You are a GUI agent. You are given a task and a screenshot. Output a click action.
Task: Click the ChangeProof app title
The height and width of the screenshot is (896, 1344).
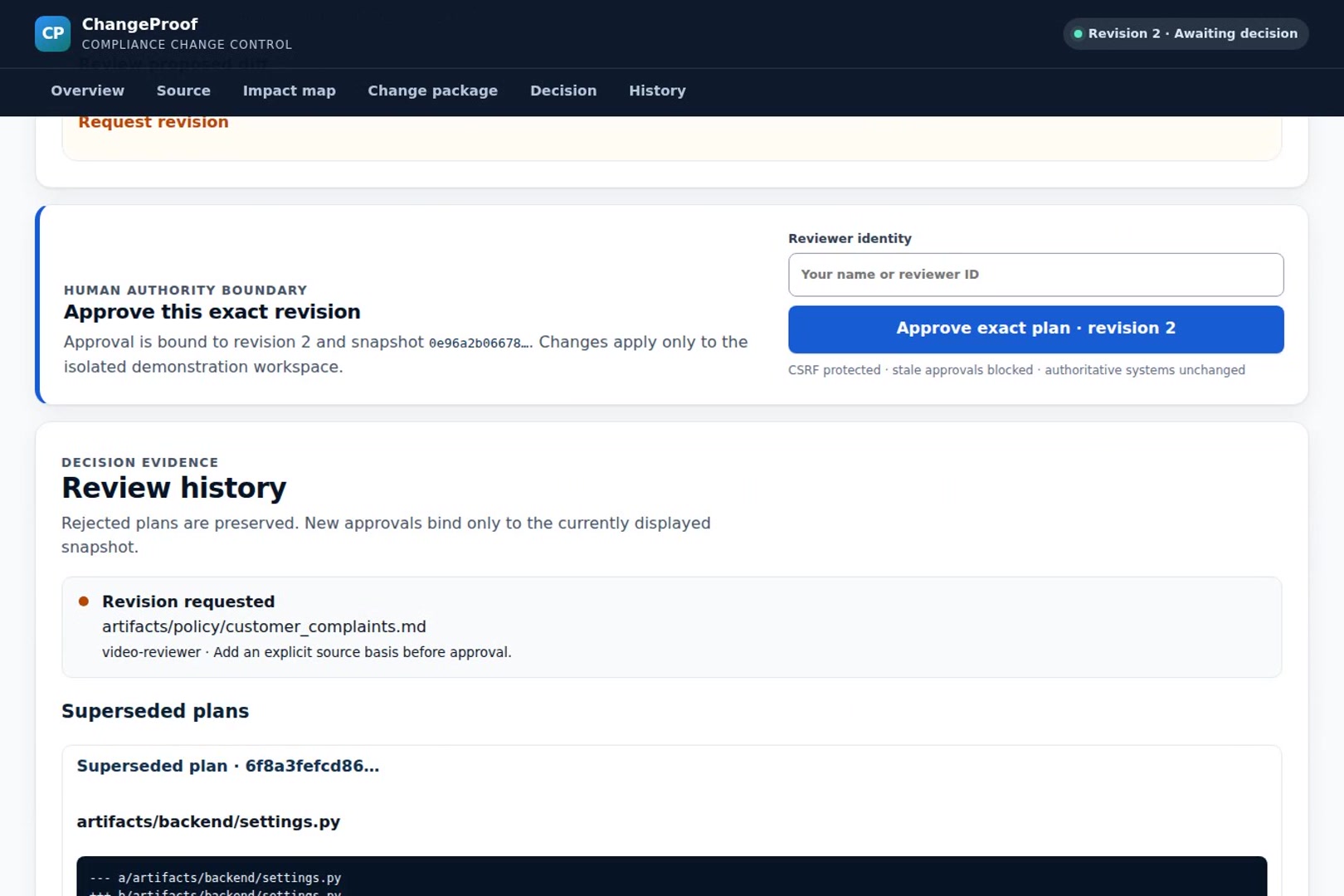[139, 24]
